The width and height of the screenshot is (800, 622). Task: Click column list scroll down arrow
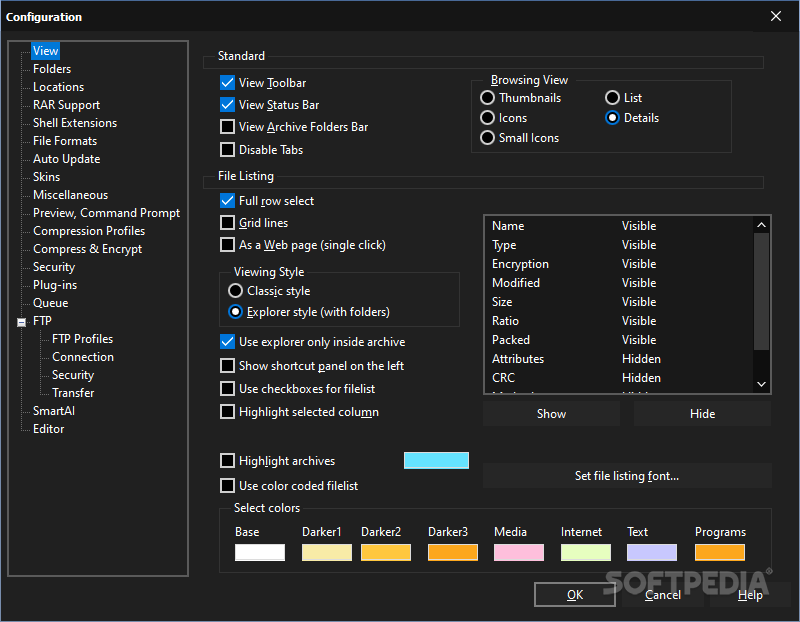tap(761, 384)
